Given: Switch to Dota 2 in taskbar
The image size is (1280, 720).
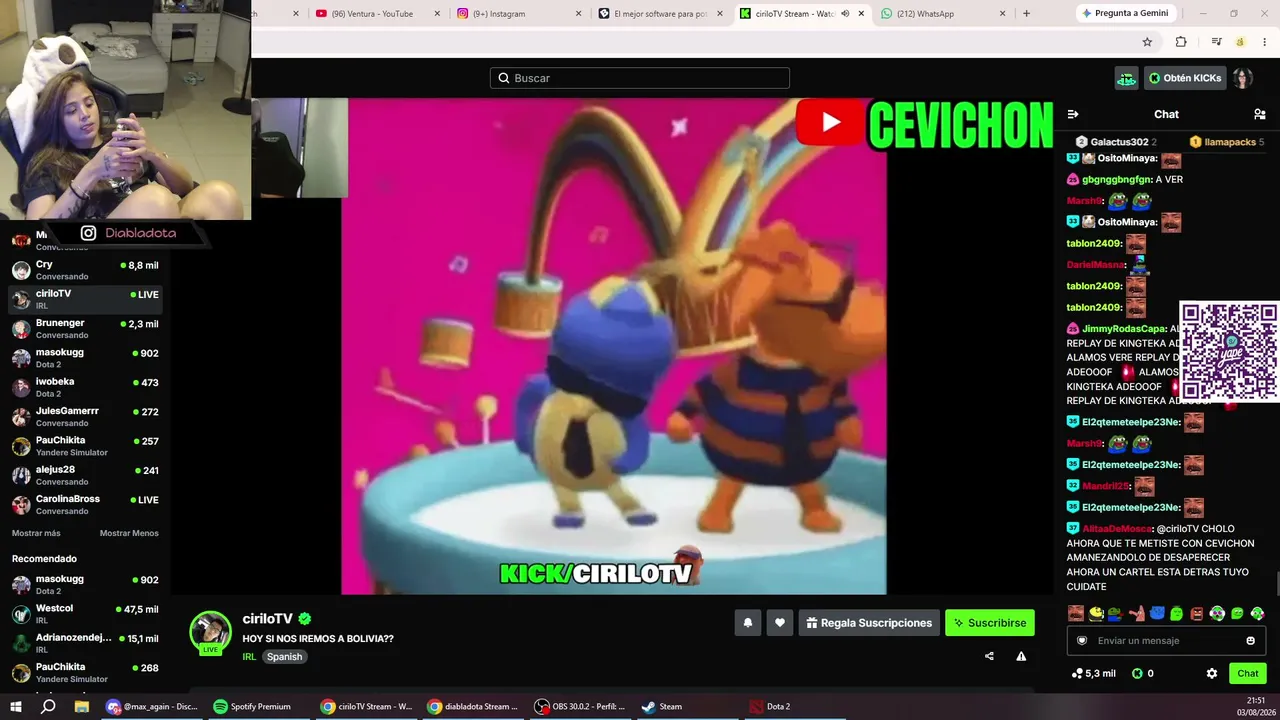Looking at the screenshot, I should (x=770, y=707).
